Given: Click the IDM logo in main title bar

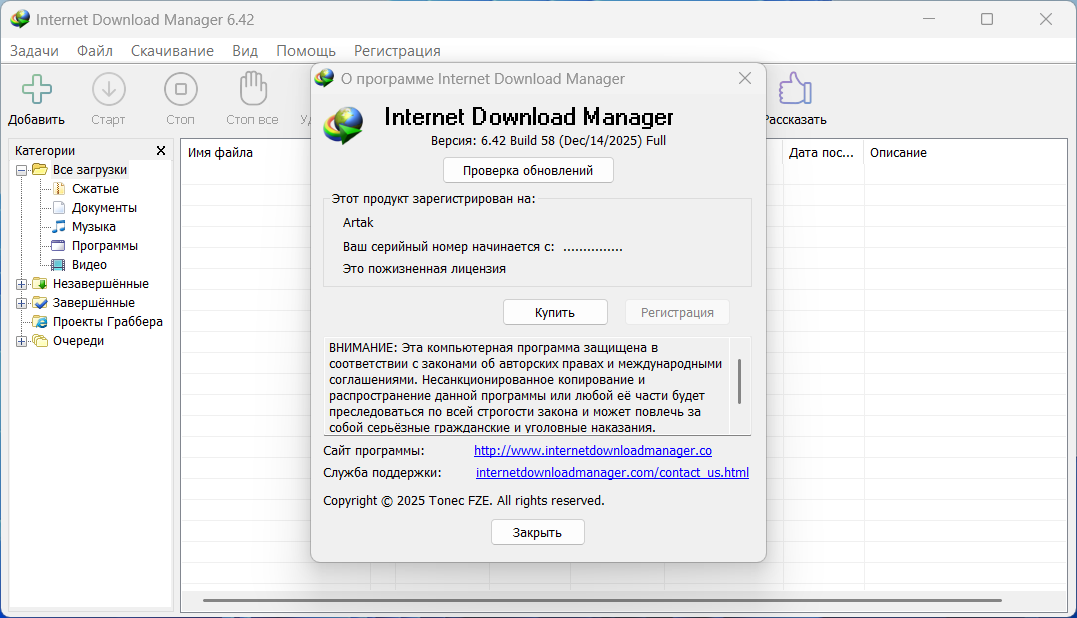Looking at the screenshot, I should (20, 19).
